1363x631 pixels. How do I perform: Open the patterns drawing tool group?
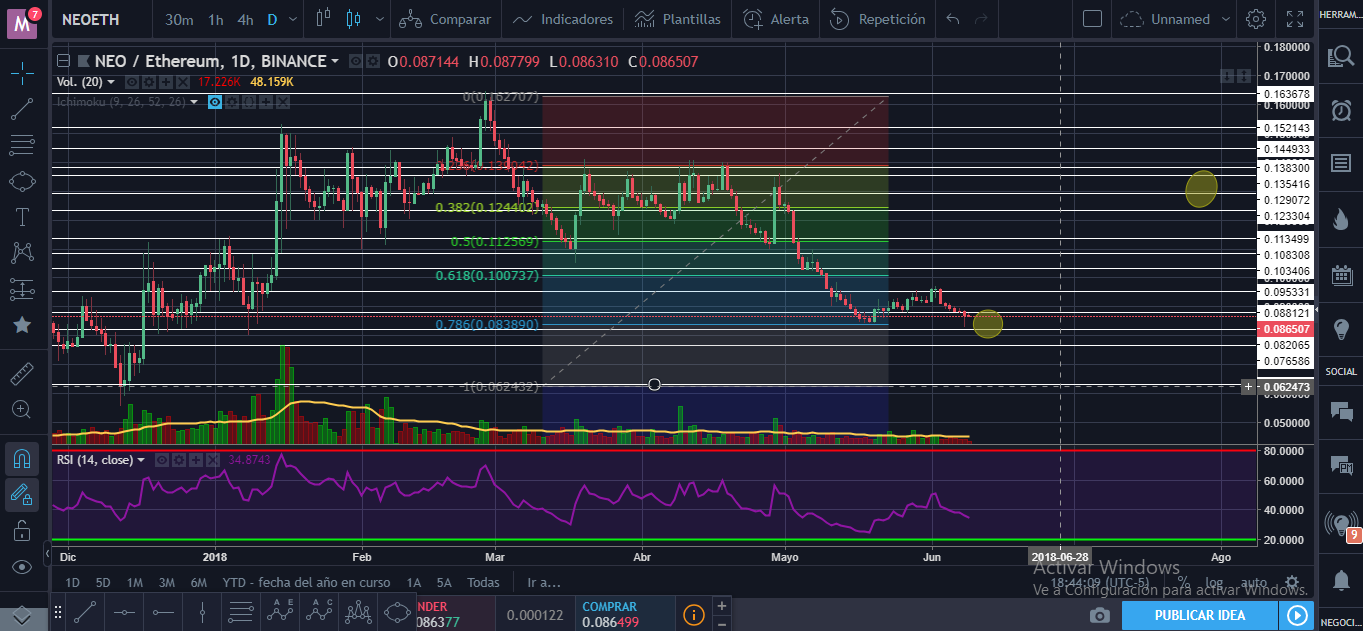pos(22,253)
